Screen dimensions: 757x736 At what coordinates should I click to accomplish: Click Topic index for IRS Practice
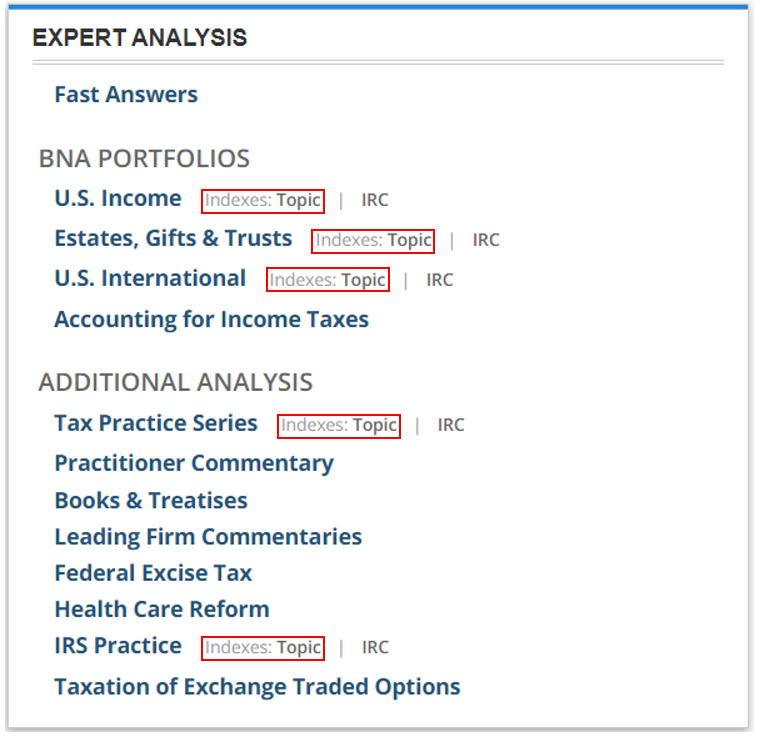coord(298,647)
